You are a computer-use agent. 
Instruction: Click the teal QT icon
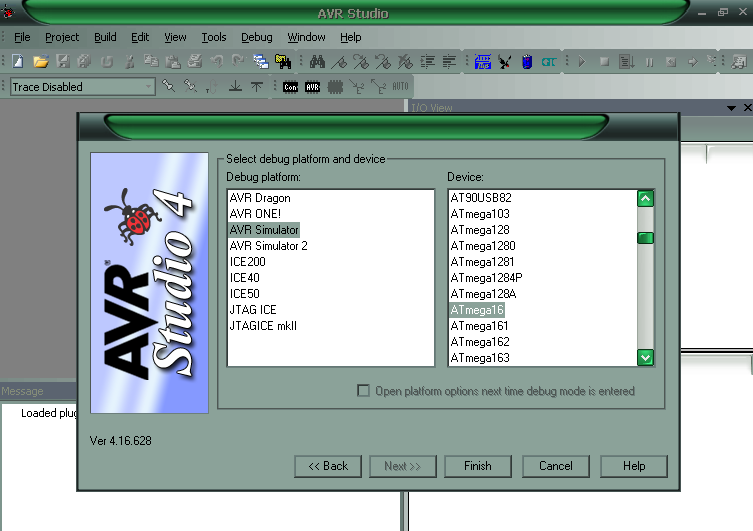[x=548, y=62]
